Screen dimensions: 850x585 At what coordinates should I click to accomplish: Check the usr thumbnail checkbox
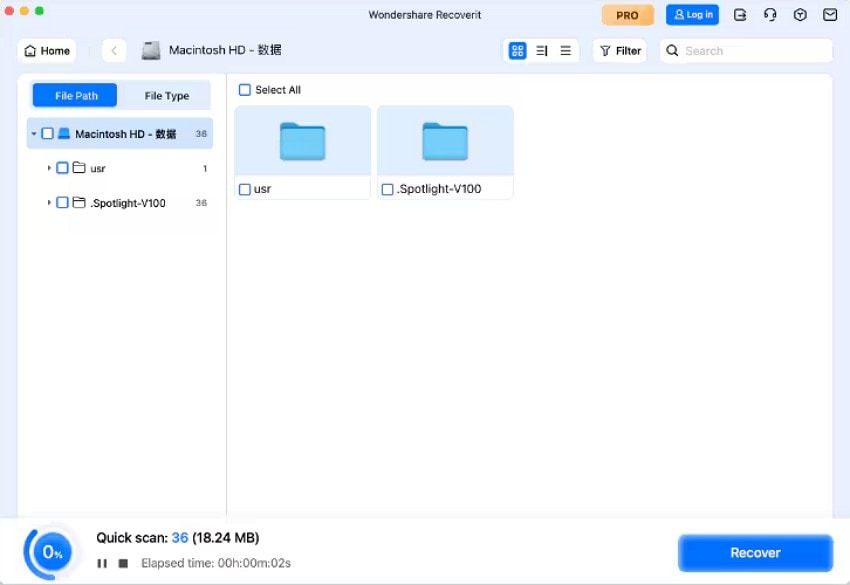coord(245,189)
